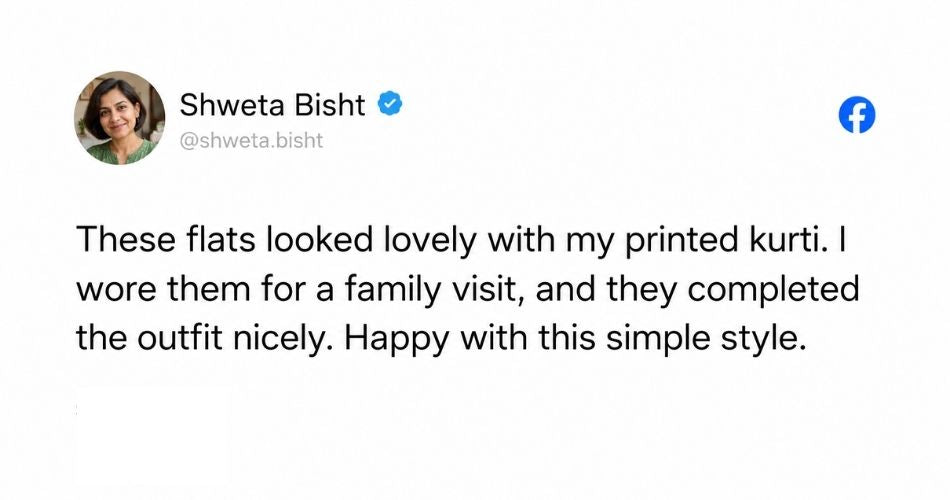
Task: Click the word 'wore' starting the second line
Action: point(116,291)
